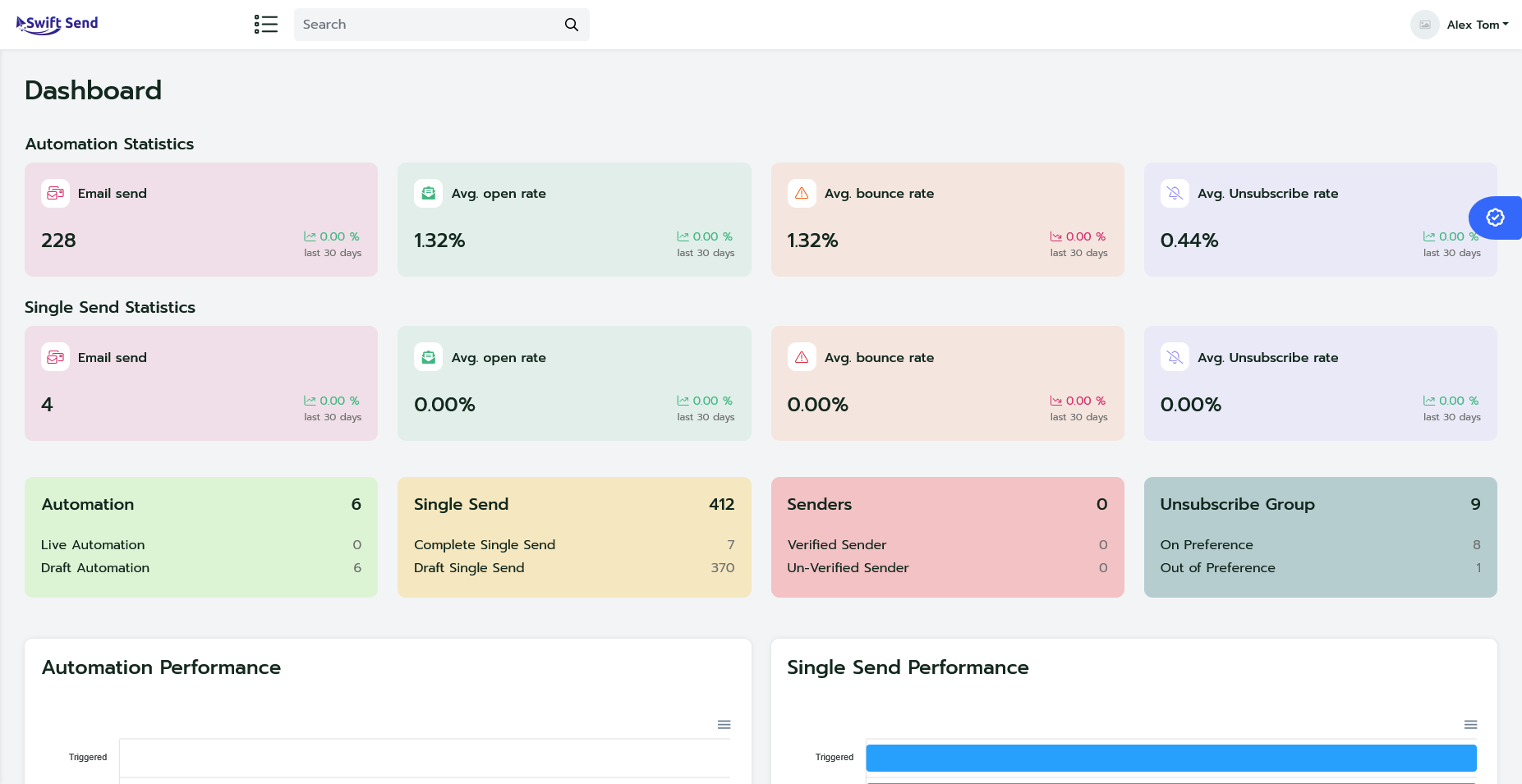Select the On Preference row

click(x=1321, y=545)
